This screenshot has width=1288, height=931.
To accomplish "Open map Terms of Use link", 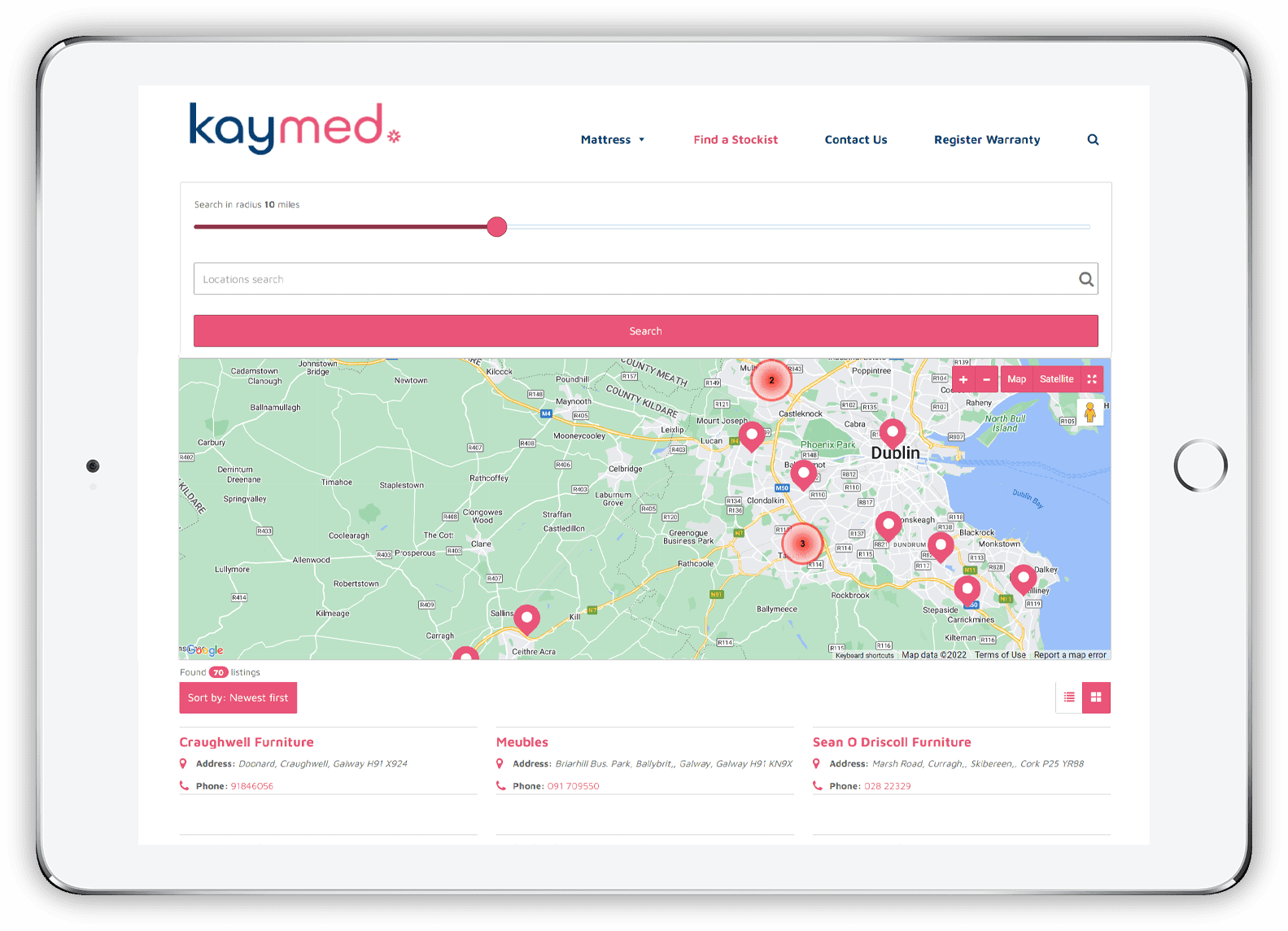I will pyautogui.click(x=1000, y=655).
